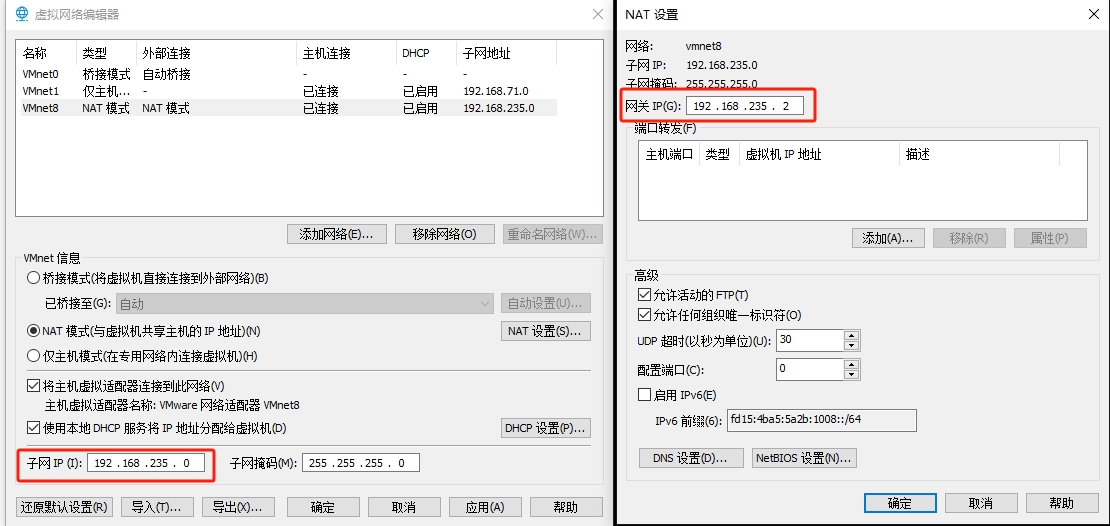
Task: Close the NAT 设置 dialog
Action: (x=1093, y=14)
